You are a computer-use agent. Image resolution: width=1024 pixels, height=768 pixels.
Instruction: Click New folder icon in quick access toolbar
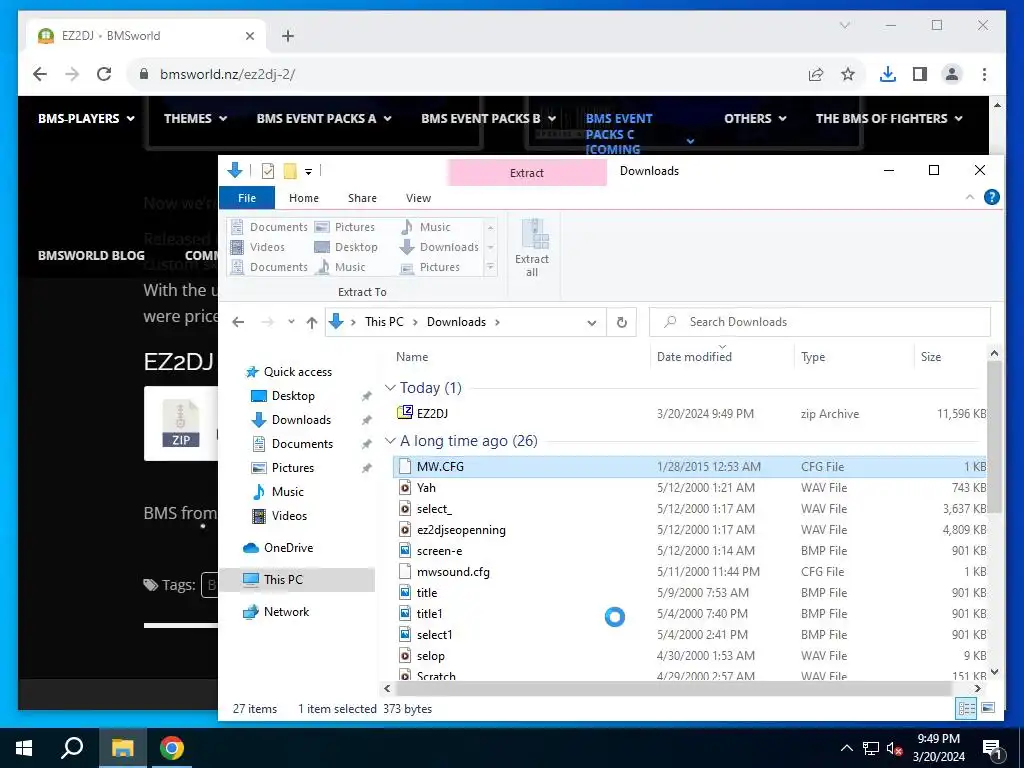[x=290, y=171]
